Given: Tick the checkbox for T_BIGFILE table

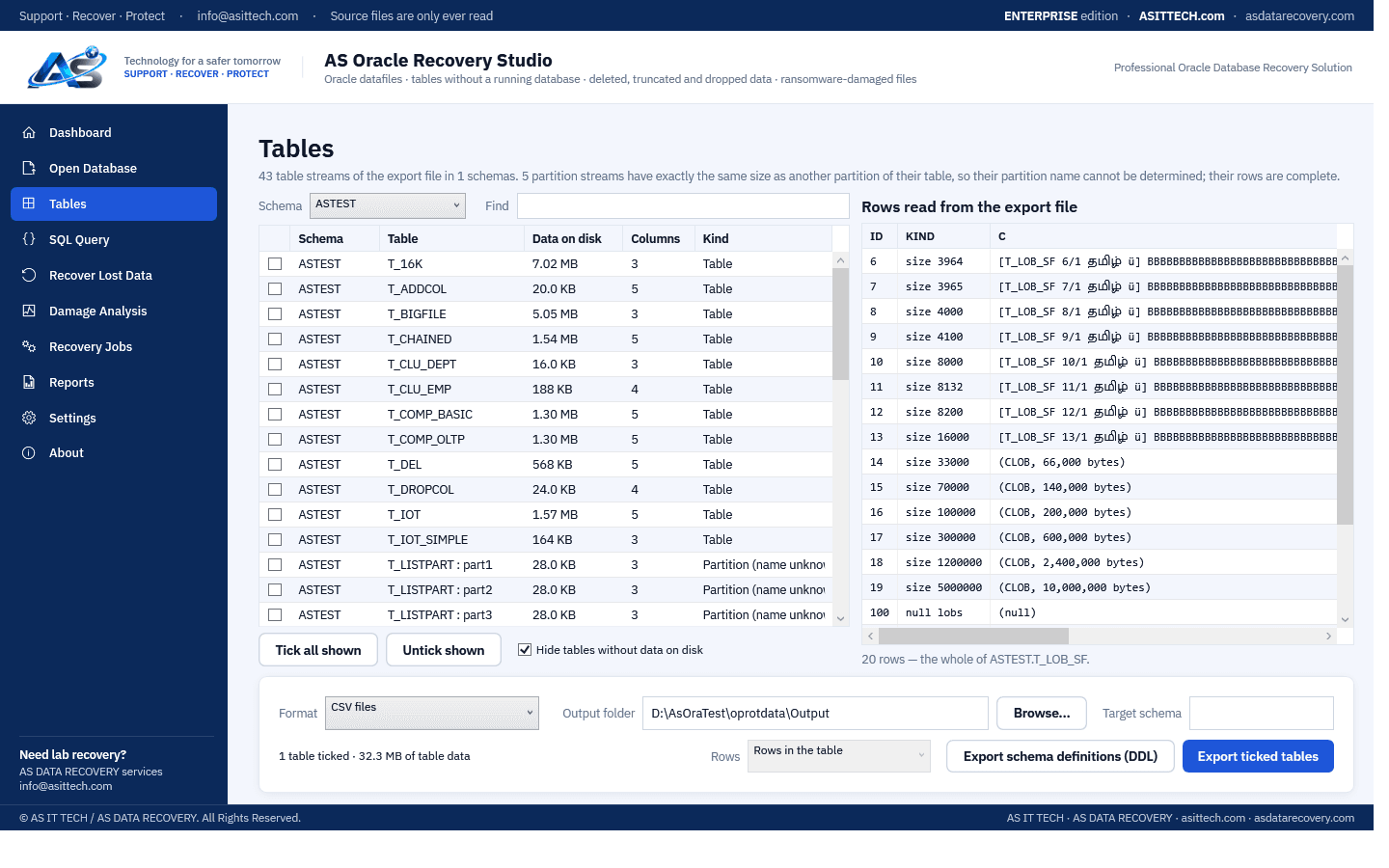Looking at the screenshot, I should (275, 314).
